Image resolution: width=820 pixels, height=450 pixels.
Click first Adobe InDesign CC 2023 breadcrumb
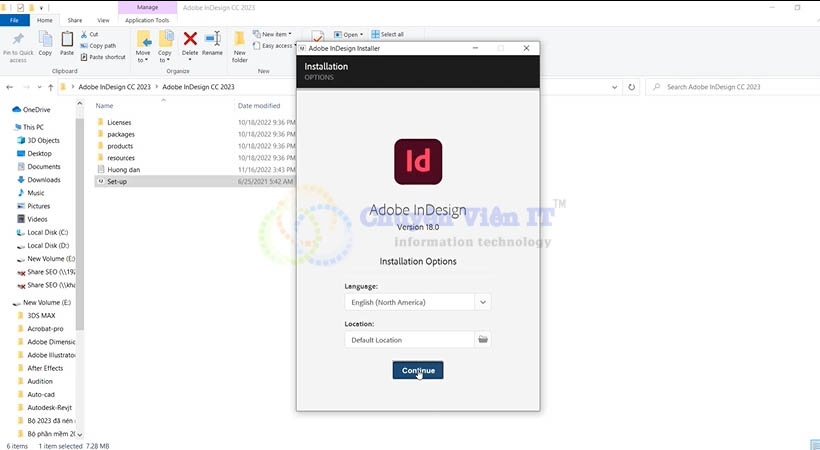pyautogui.click(x=115, y=87)
